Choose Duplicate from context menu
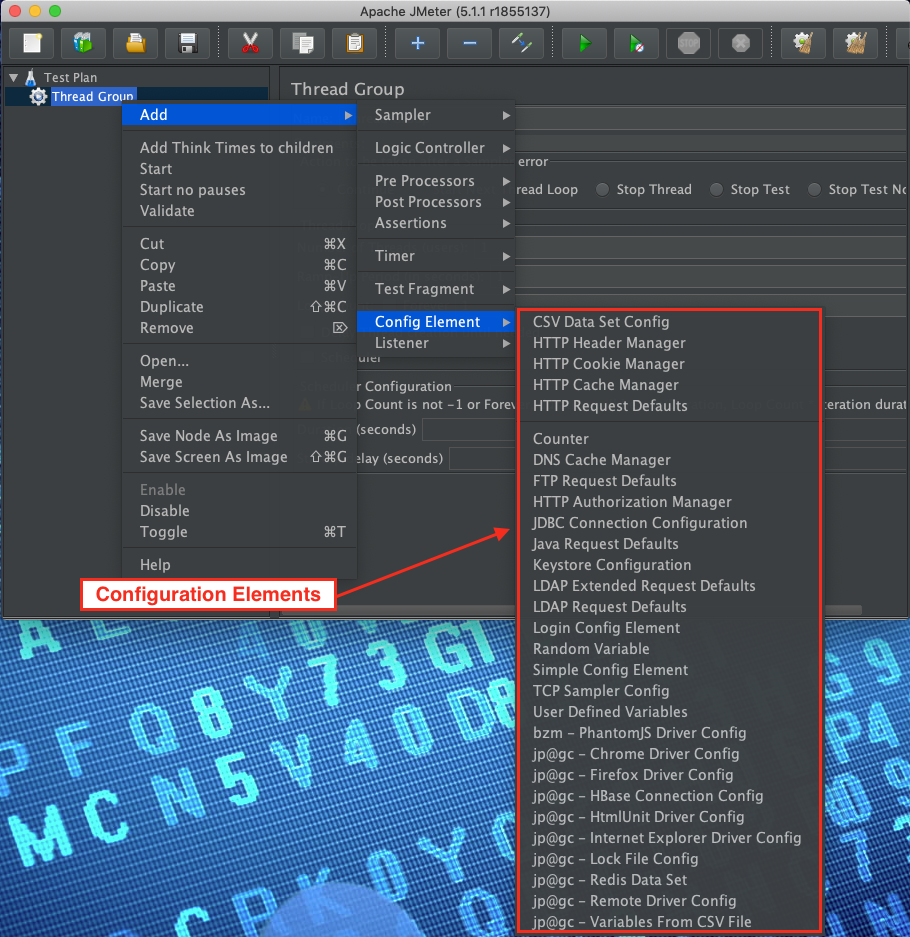Screen dimensions: 910x937 point(240,307)
